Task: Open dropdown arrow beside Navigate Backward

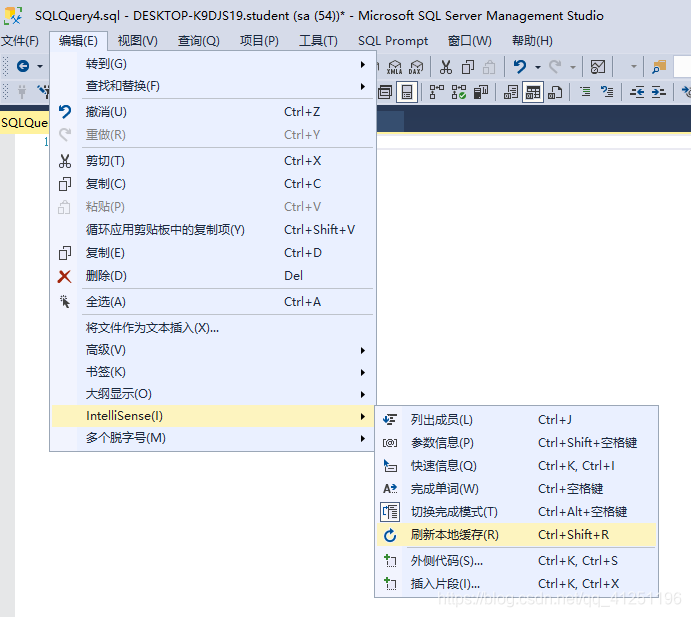Action: pyautogui.click(x=40, y=67)
